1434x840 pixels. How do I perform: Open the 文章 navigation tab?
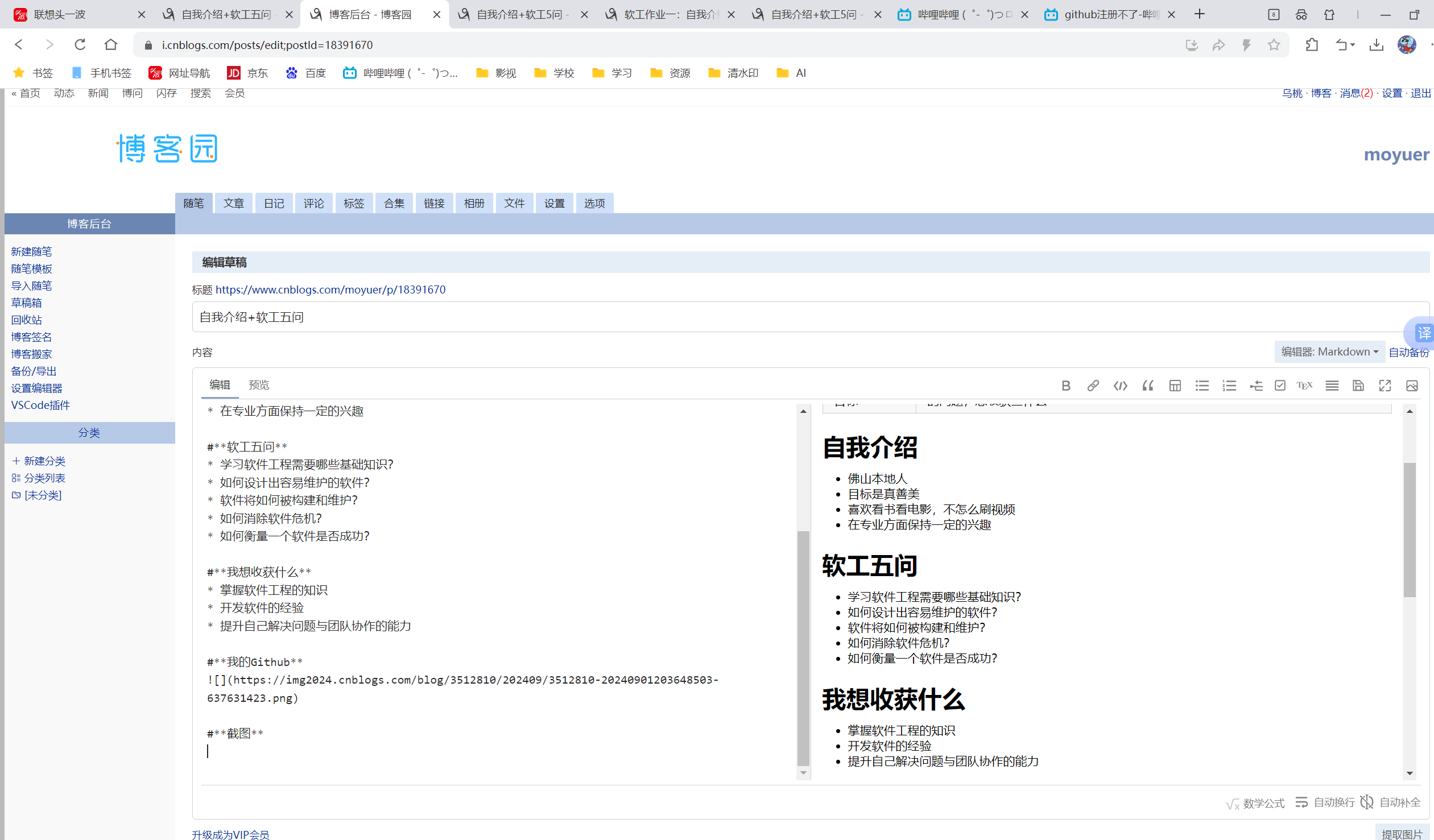(x=233, y=203)
